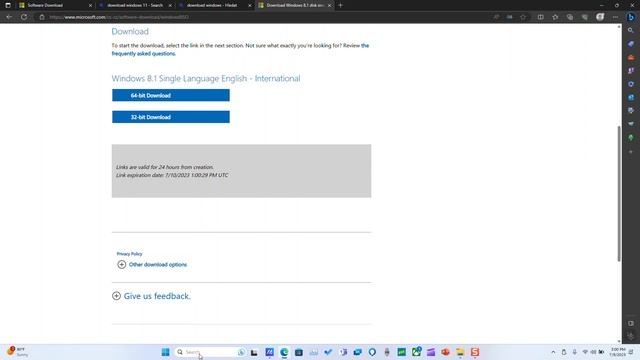The height and width of the screenshot is (360, 640).
Task: Open the Favorites list icon
Action: pos(555,17)
